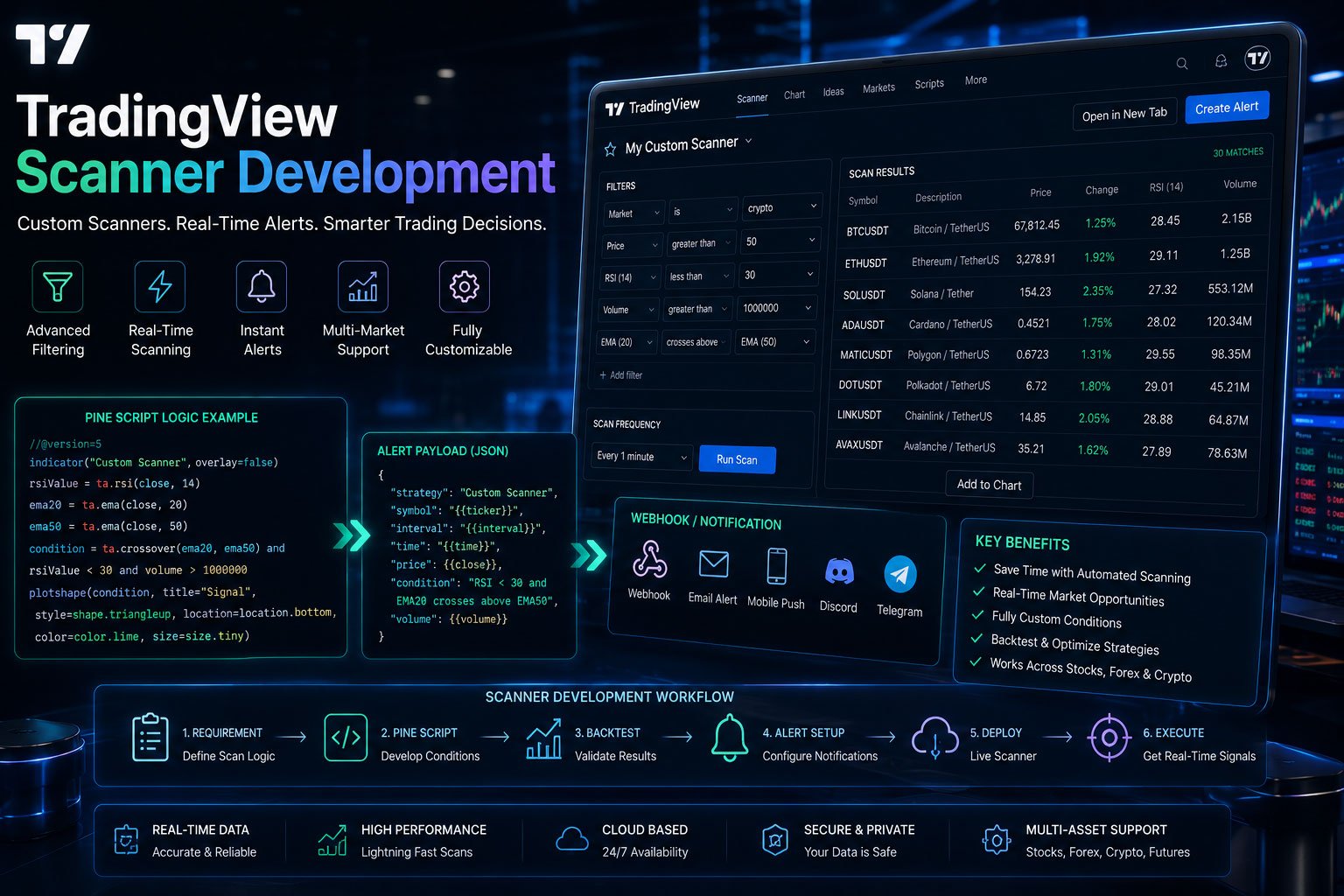Viewport: 1344px width, 896px height.
Task: Click the Price column header in results
Action: 1040,192
